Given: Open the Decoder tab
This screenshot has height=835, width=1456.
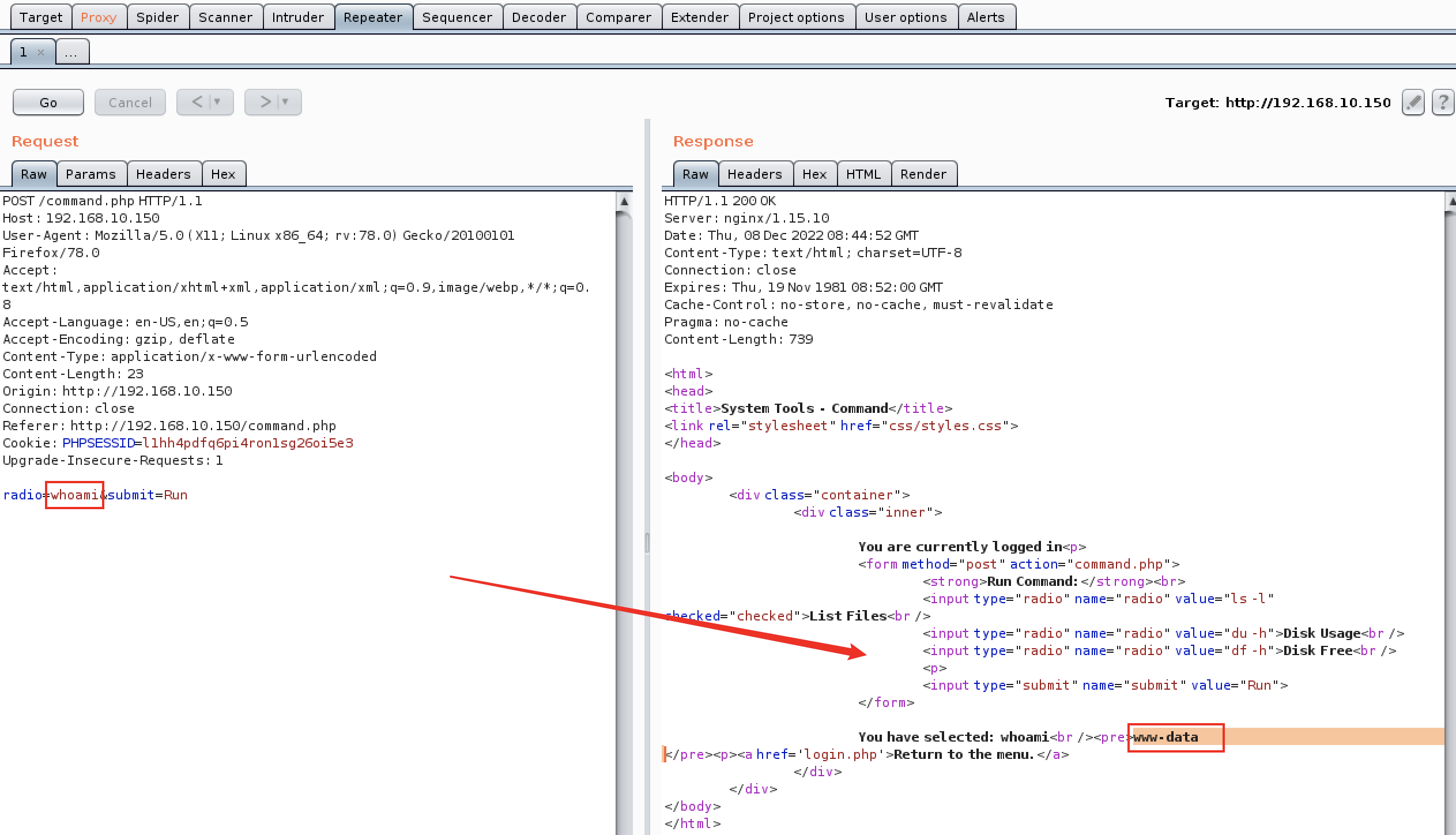Looking at the screenshot, I should [538, 17].
